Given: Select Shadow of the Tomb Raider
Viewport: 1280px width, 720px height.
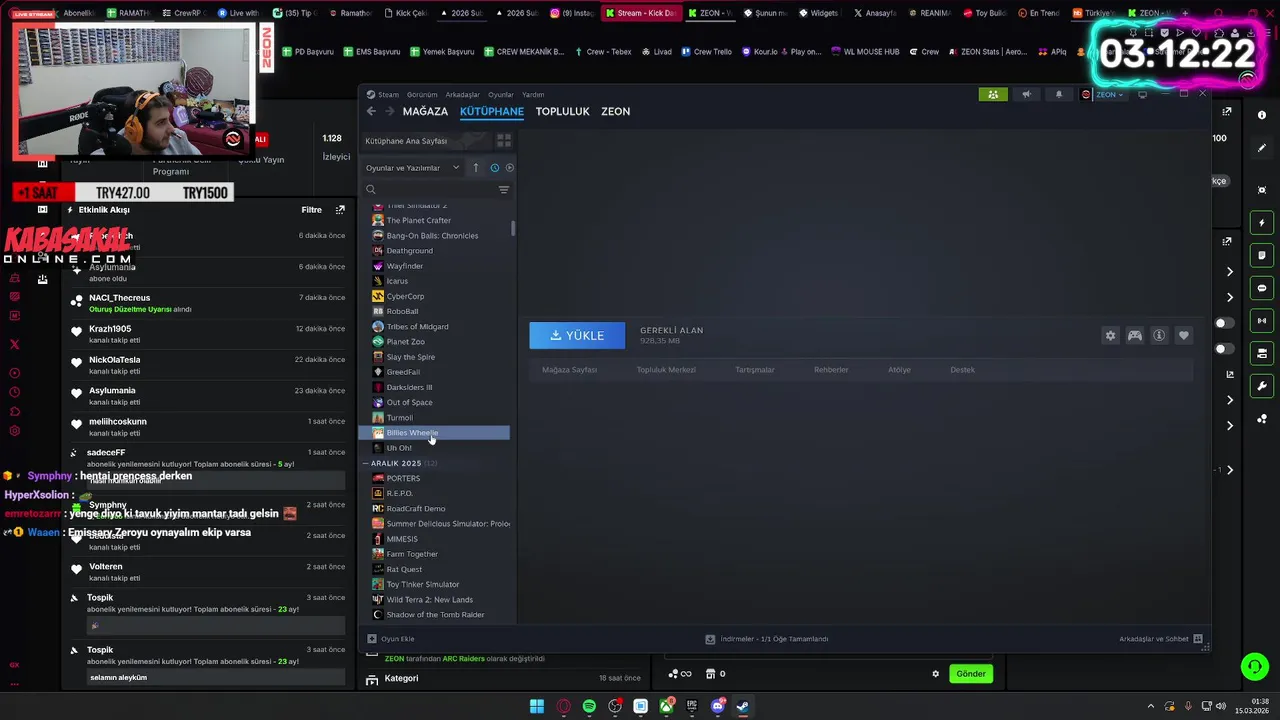Looking at the screenshot, I should coord(435,614).
